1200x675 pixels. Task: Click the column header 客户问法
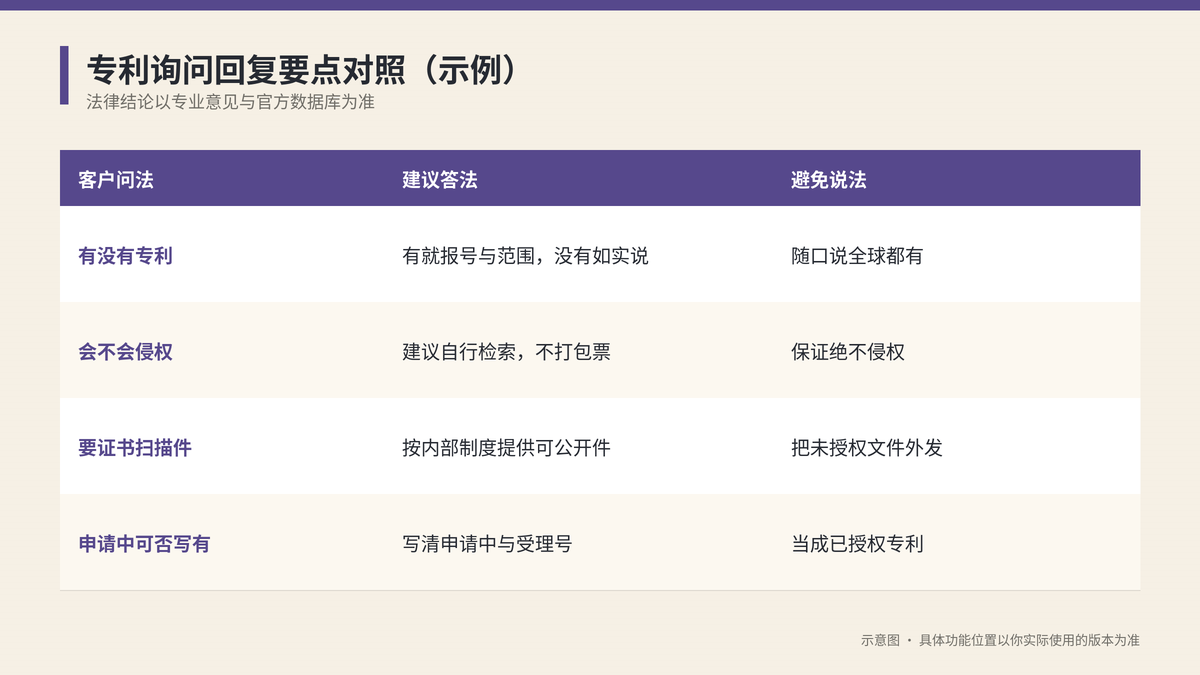pyautogui.click(x=116, y=180)
